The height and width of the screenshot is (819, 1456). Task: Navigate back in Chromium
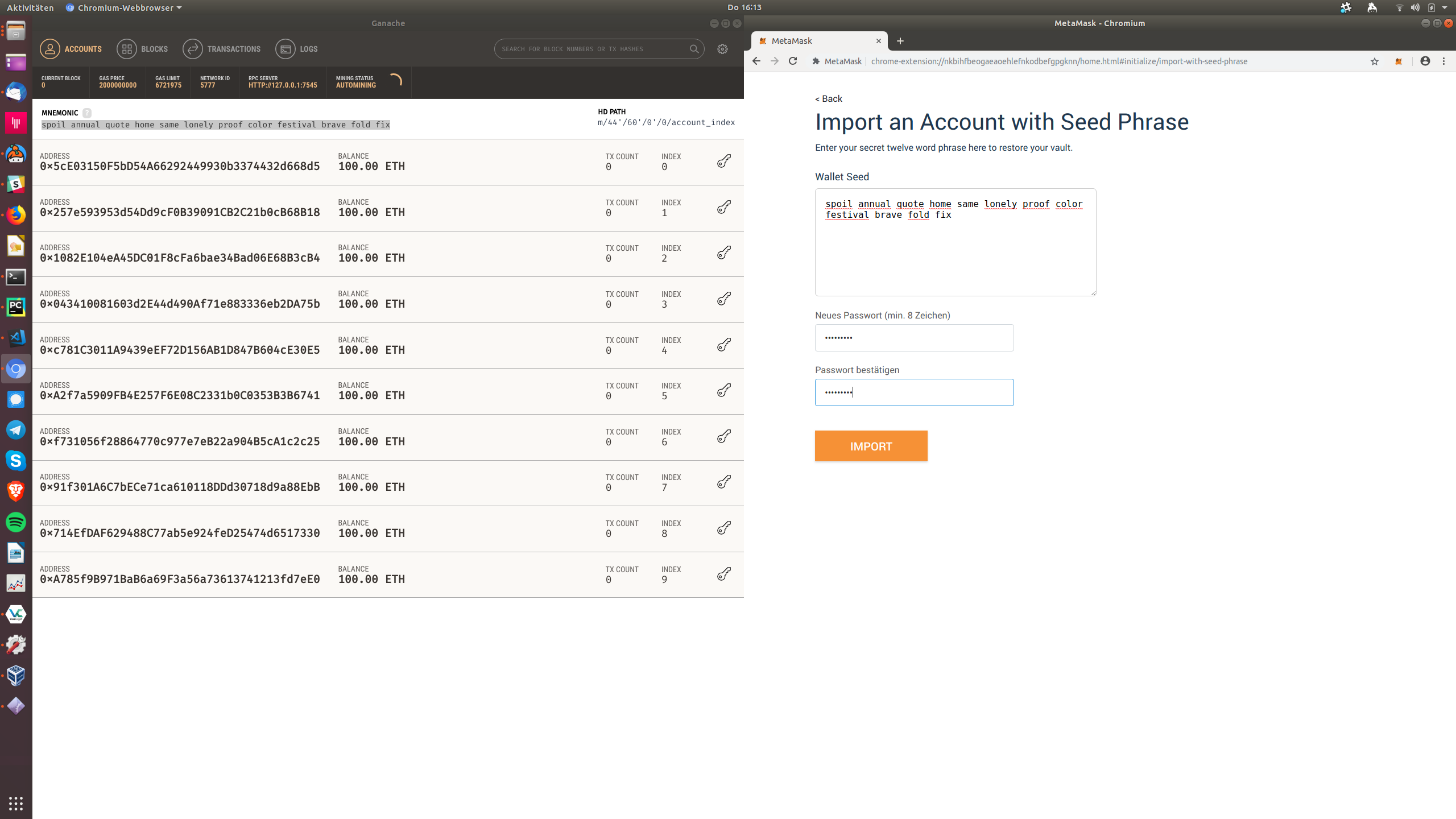pyautogui.click(x=756, y=61)
